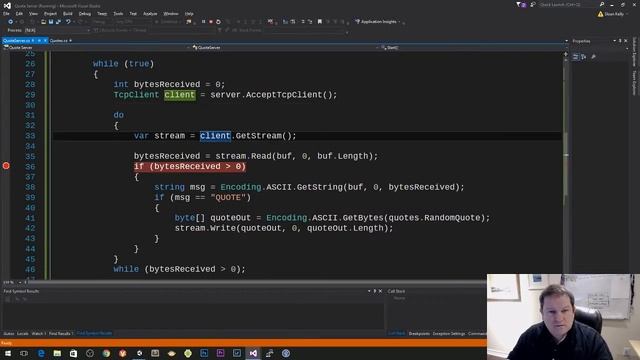This screenshot has width=640, height=360.
Task: Click the Alphabetical sort icon in Properties
Action: 584,57
